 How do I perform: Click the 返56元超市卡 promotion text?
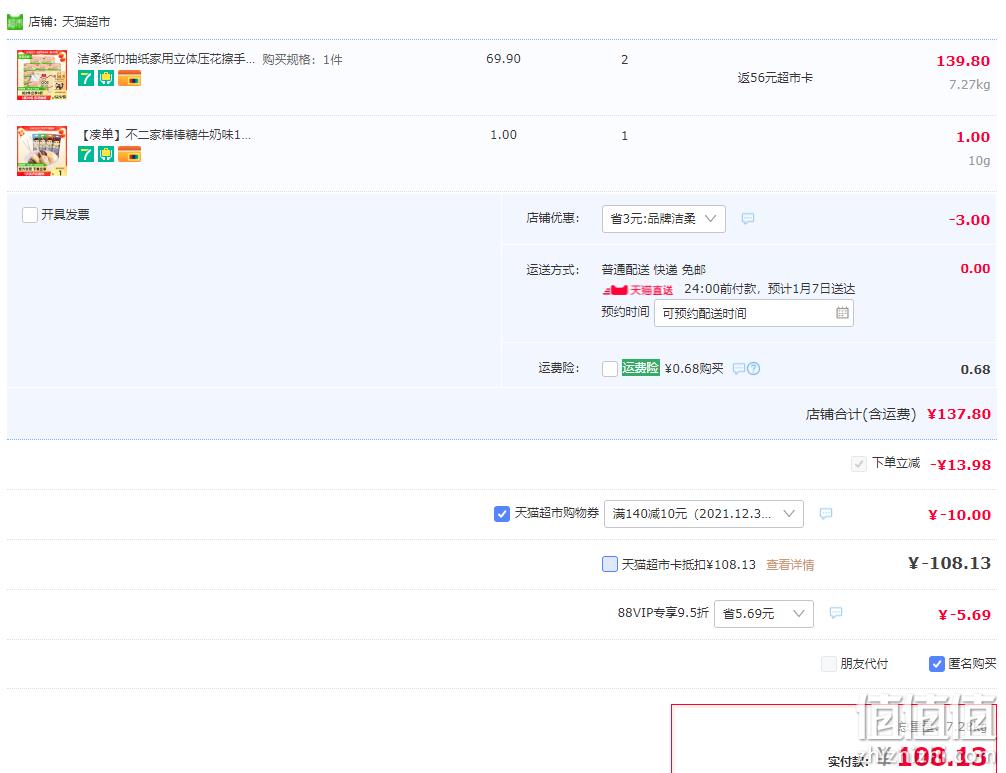tap(775, 78)
